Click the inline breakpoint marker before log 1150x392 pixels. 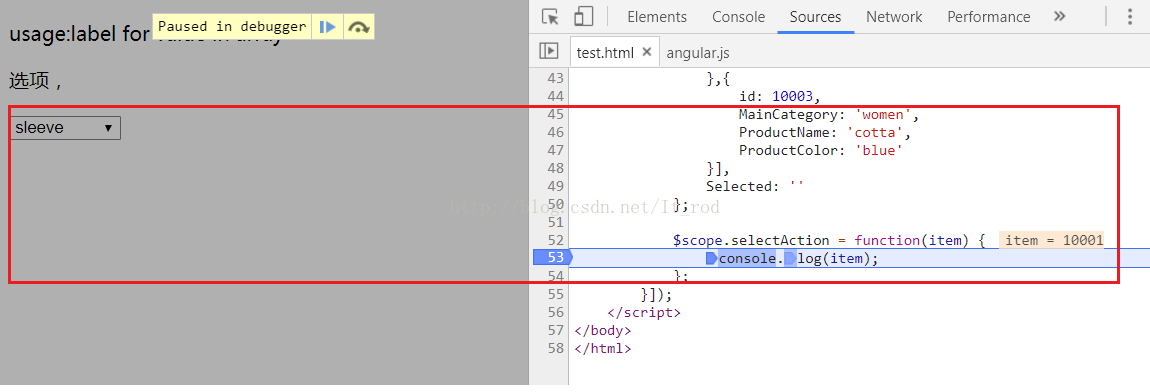tap(790, 258)
